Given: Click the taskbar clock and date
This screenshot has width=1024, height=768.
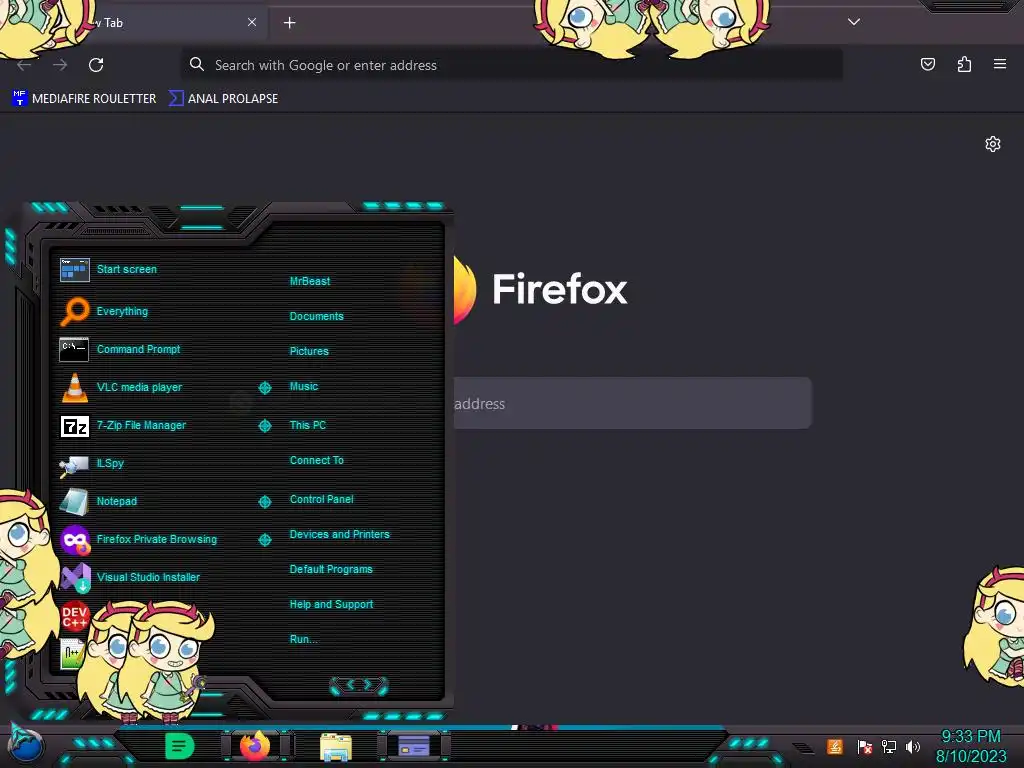Looking at the screenshot, I should coord(971,746).
